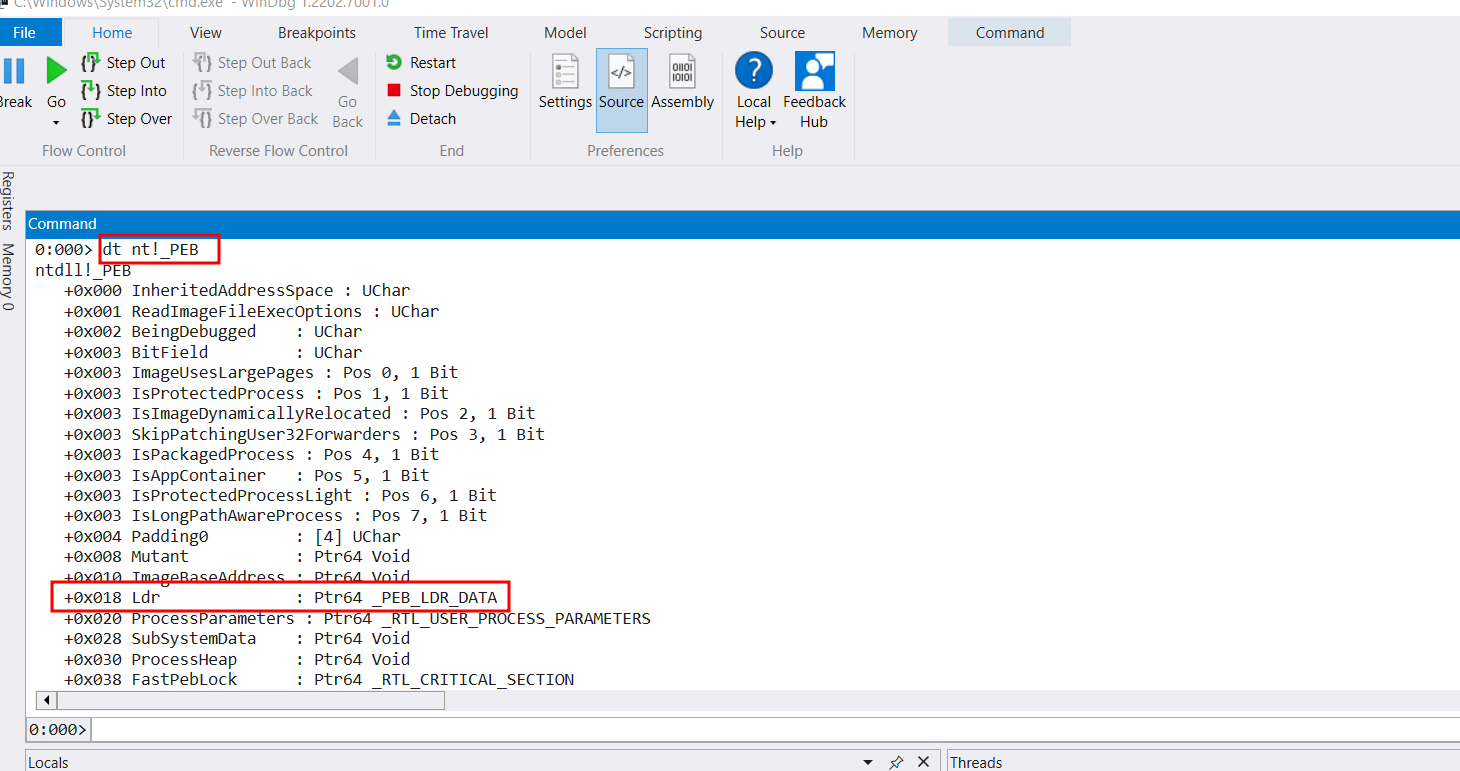Click the Step Over icon

(91, 119)
